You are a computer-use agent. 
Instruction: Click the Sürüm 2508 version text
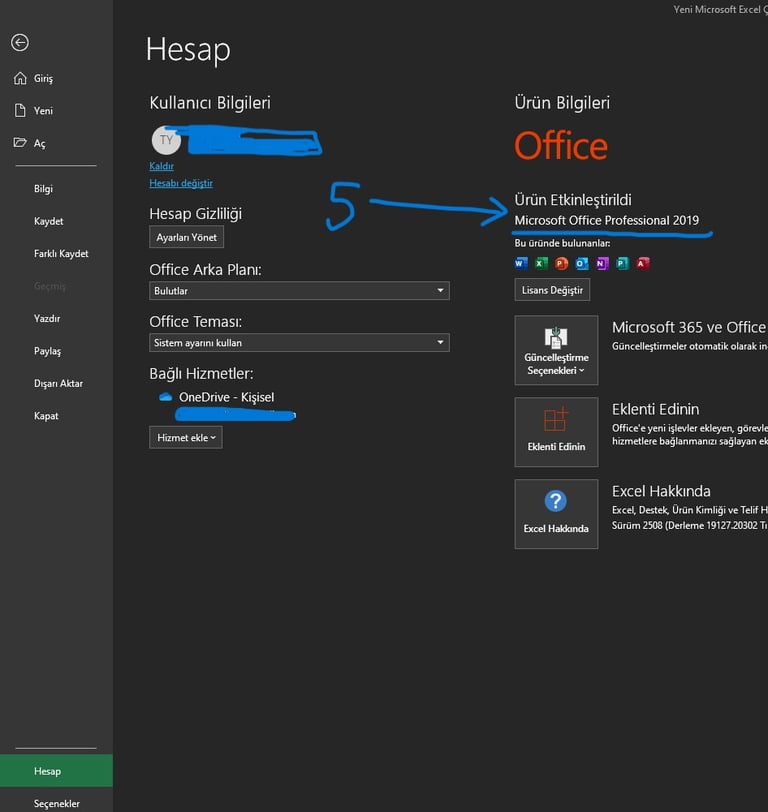coord(689,526)
